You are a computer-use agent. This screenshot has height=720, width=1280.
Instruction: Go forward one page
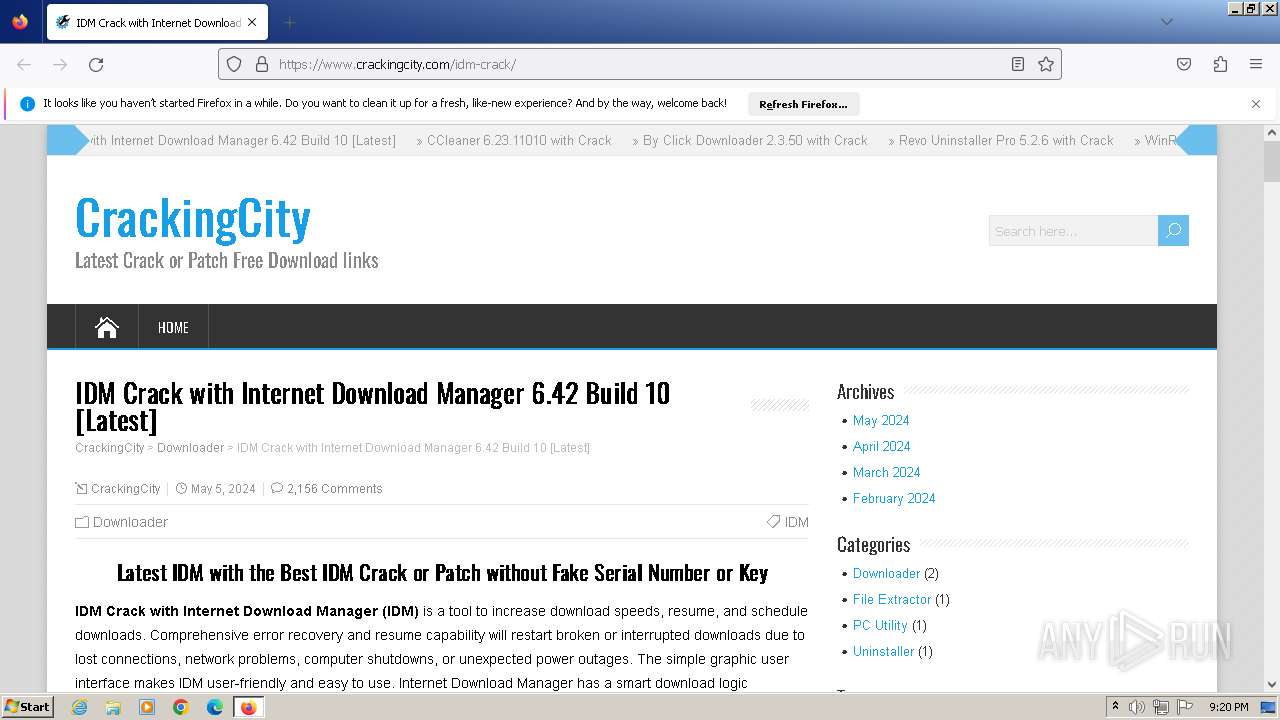60,64
